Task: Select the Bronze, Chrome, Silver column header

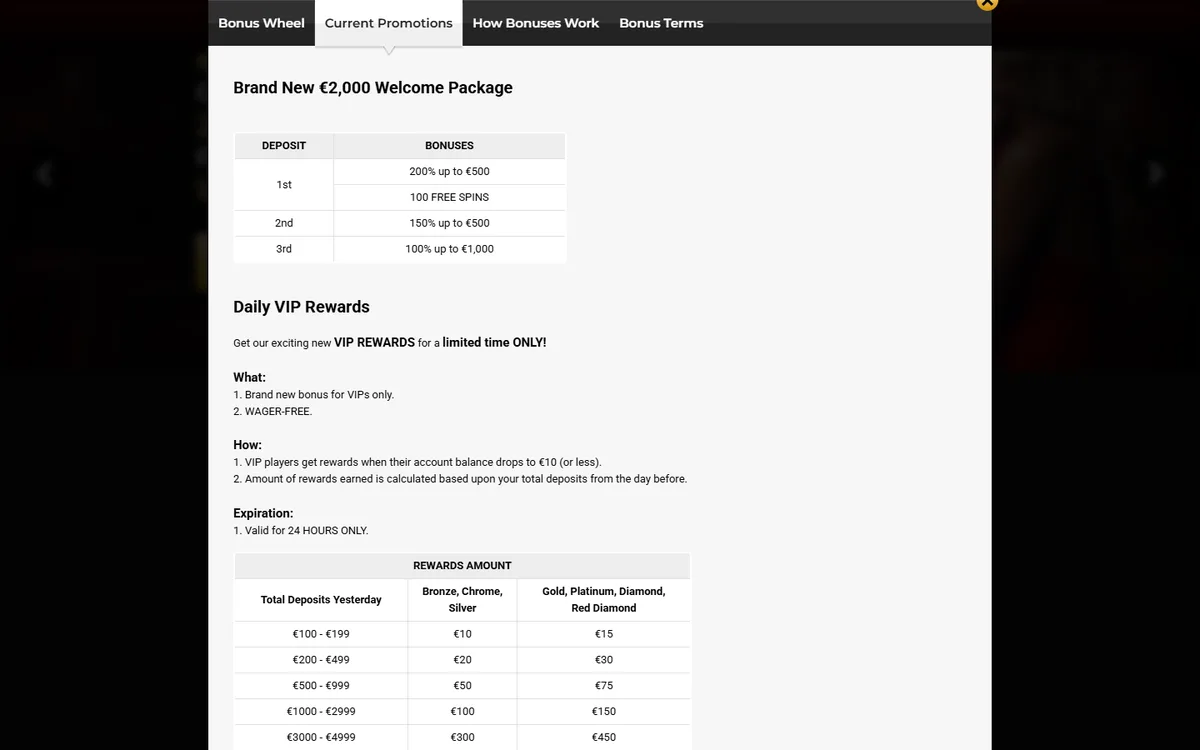Action: click(462, 600)
